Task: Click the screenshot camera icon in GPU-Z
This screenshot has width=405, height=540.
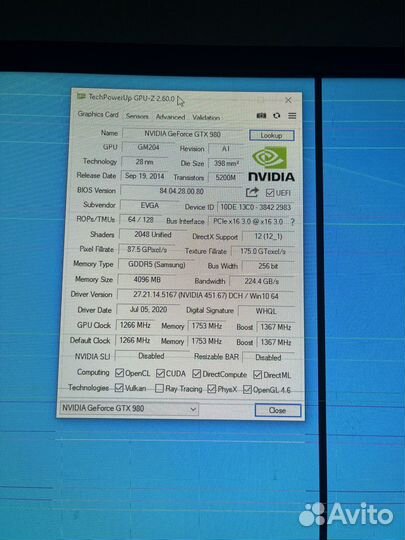Action: pyautogui.click(x=261, y=116)
